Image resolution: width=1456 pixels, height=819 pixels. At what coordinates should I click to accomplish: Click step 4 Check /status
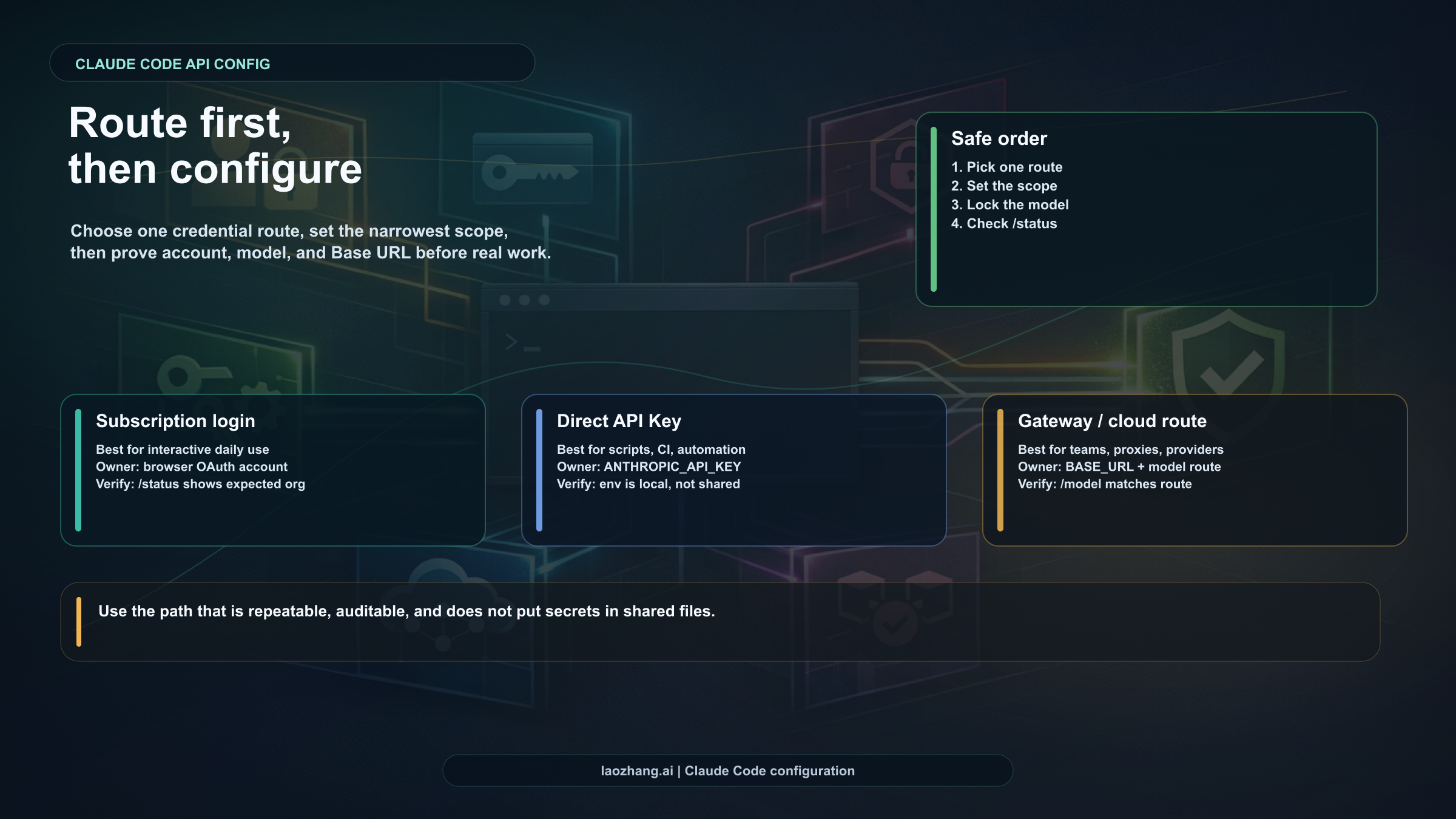click(x=1004, y=223)
